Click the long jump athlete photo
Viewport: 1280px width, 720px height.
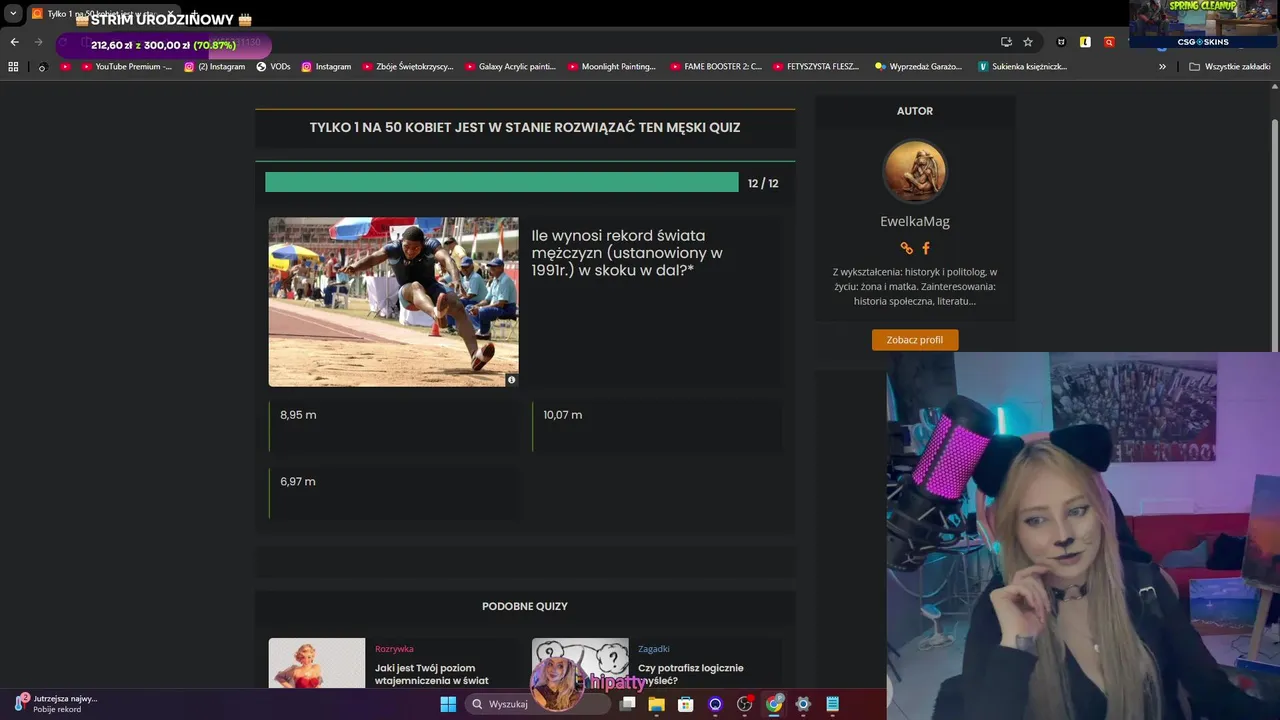pyautogui.click(x=393, y=302)
